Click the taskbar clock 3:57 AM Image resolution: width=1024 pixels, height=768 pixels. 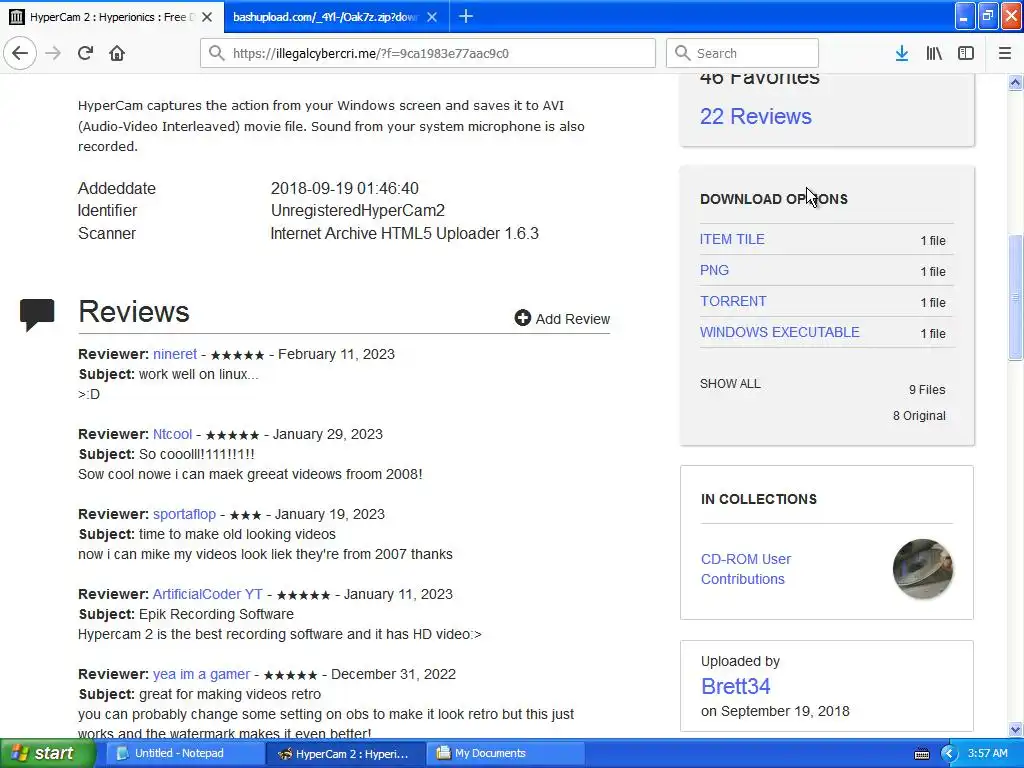(987, 753)
